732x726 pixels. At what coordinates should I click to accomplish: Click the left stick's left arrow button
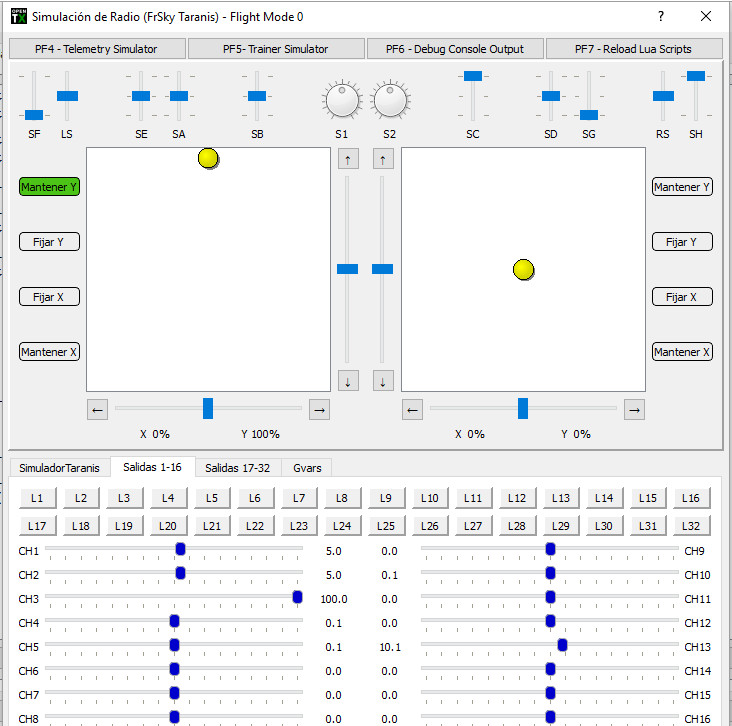97,409
